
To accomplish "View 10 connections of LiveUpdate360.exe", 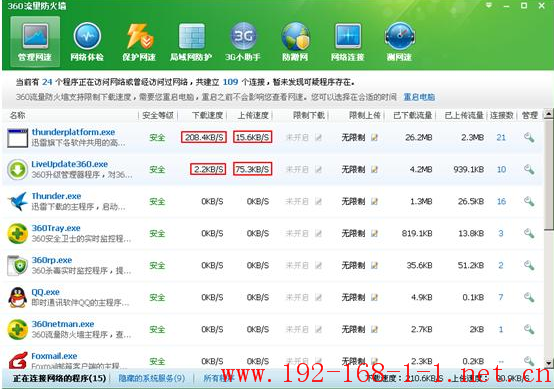I will pos(501,170).
